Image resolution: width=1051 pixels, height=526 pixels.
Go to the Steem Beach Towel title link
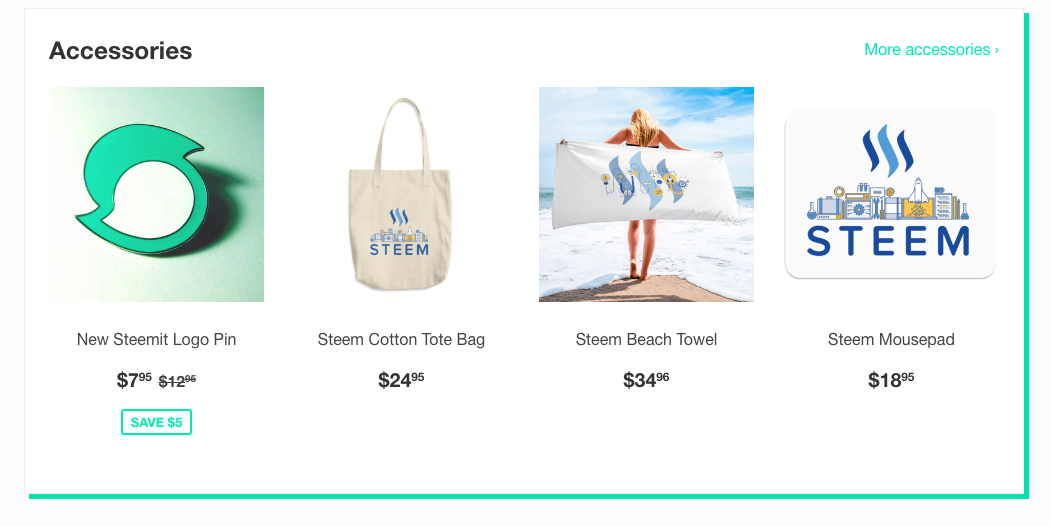tap(646, 339)
